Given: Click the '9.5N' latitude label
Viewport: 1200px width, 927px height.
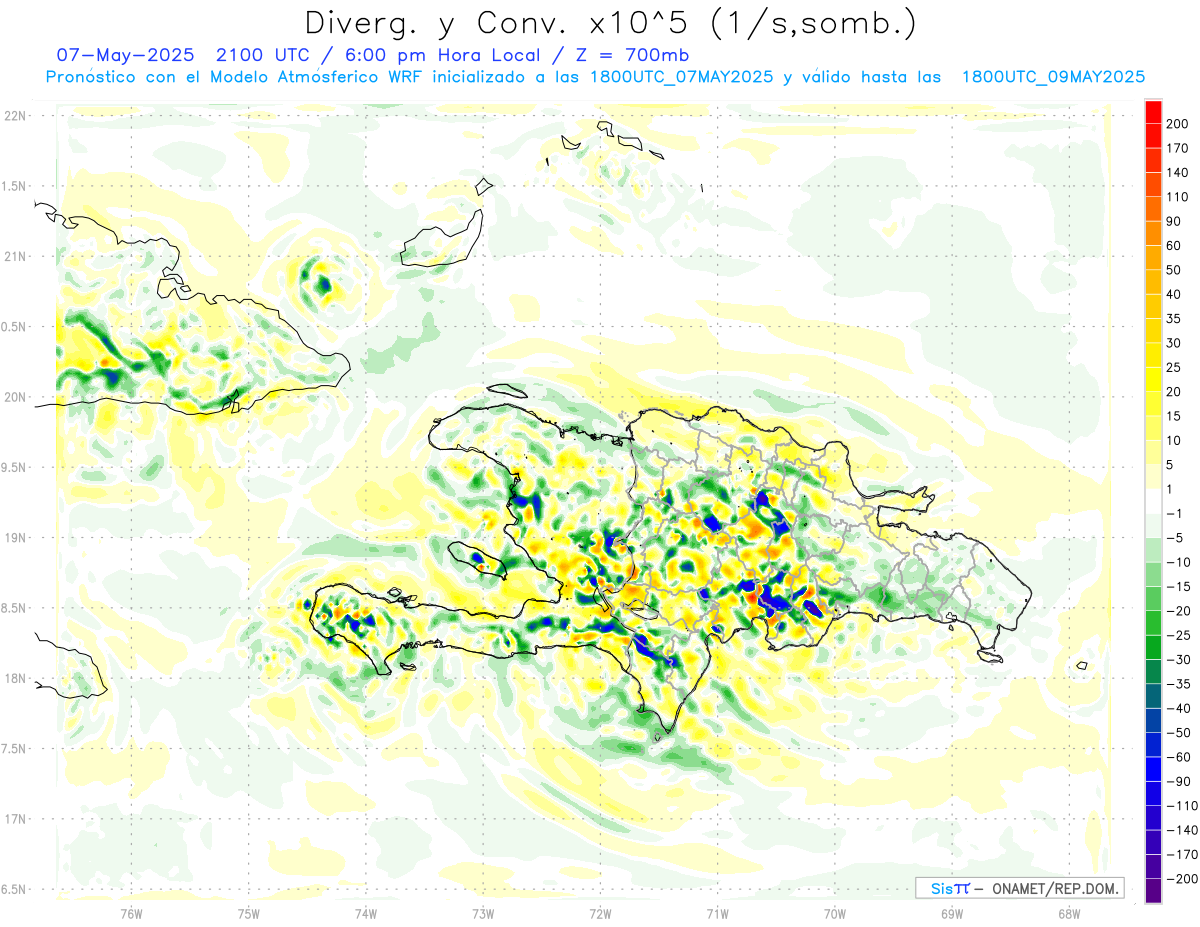Looking at the screenshot, I should [14, 467].
